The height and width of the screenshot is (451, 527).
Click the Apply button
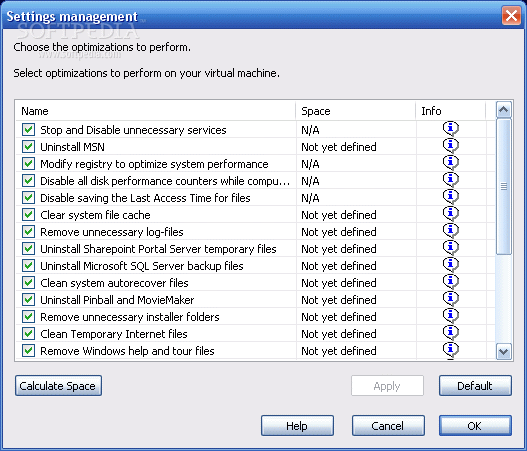[387, 386]
